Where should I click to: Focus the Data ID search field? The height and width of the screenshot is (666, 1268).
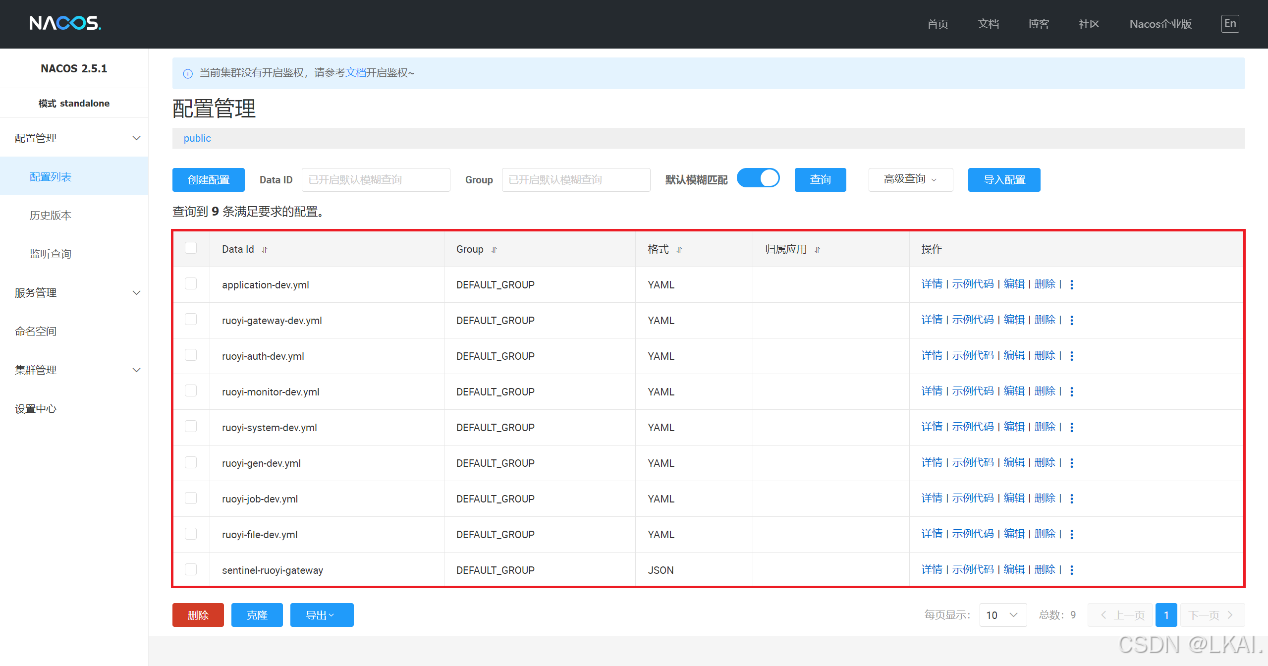tap(376, 180)
